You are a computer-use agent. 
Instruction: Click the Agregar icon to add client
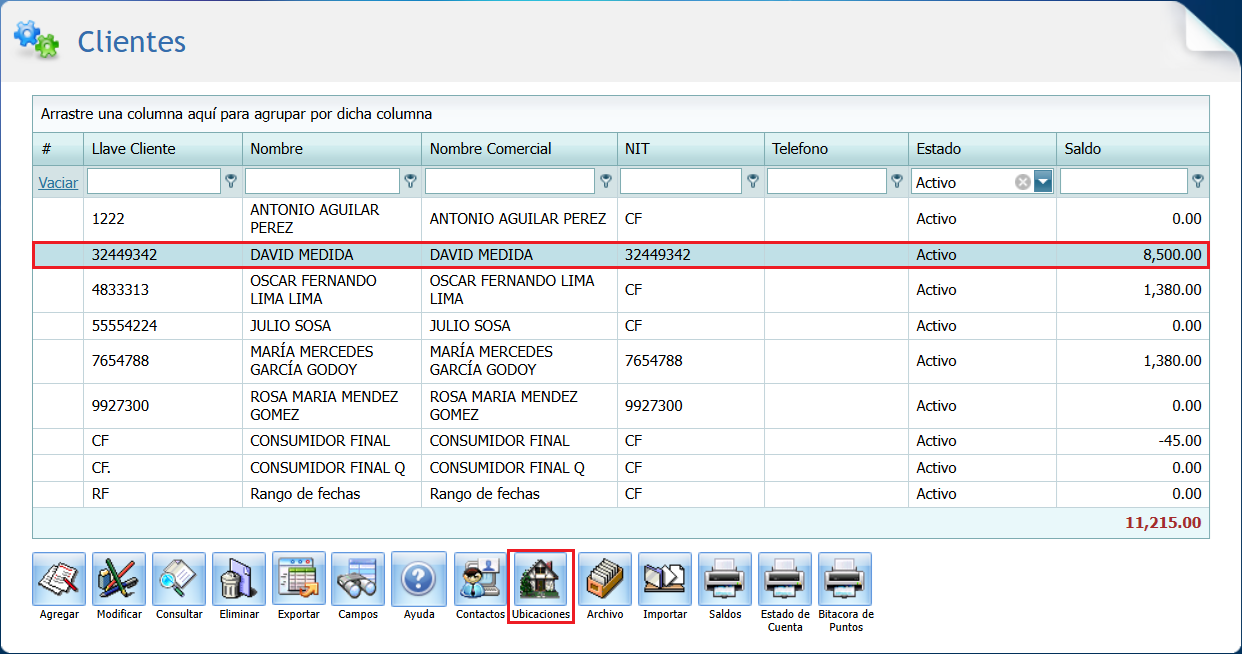pyautogui.click(x=59, y=579)
